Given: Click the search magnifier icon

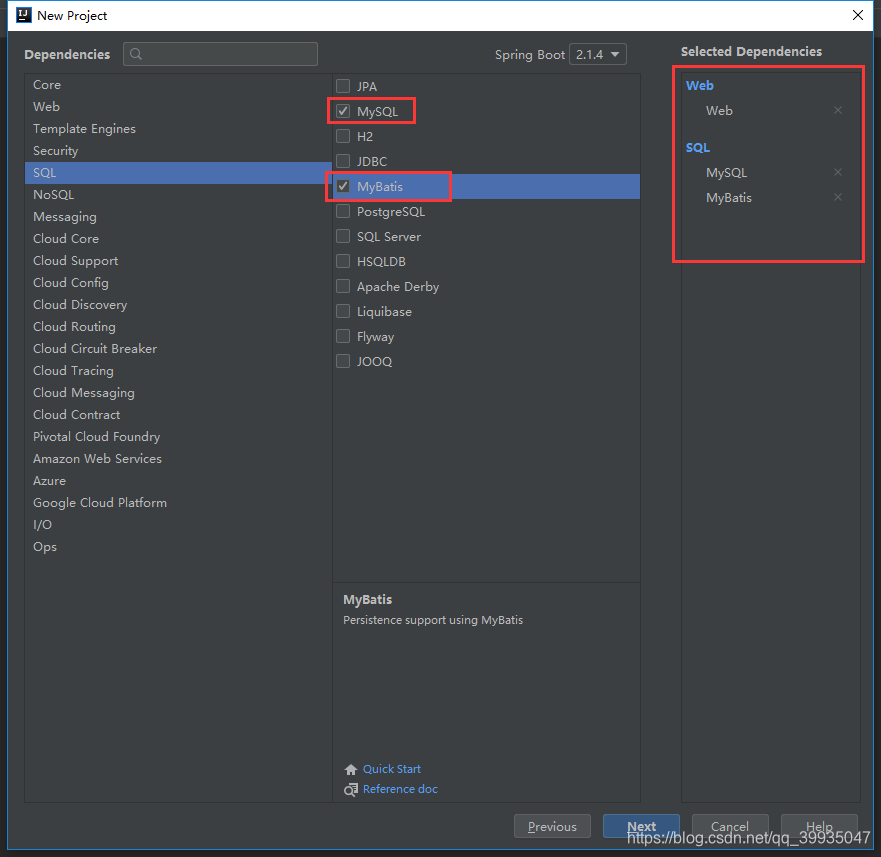Looking at the screenshot, I should click(136, 54).
